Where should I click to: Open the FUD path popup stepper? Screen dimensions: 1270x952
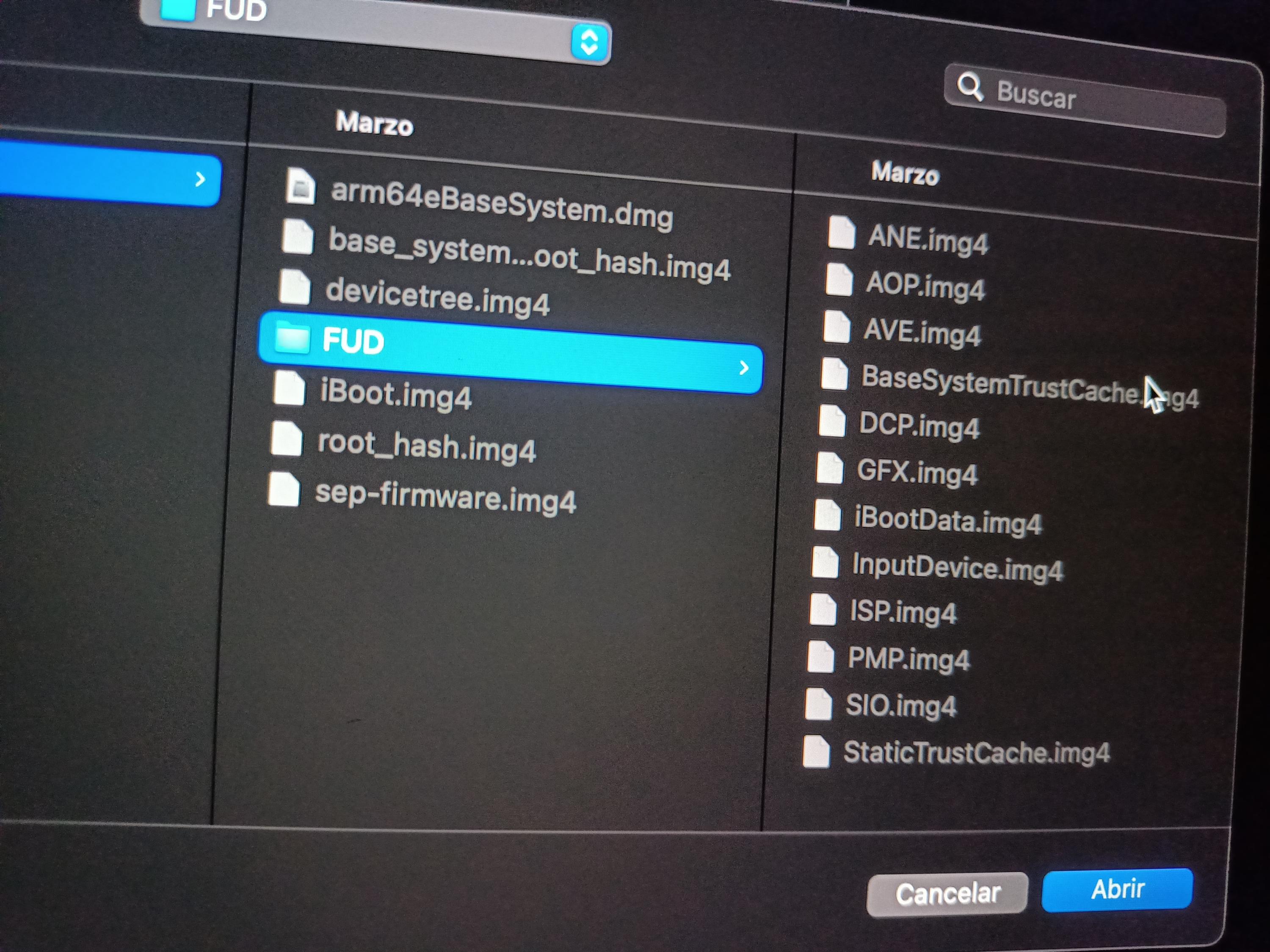click(x=589, y=42)
